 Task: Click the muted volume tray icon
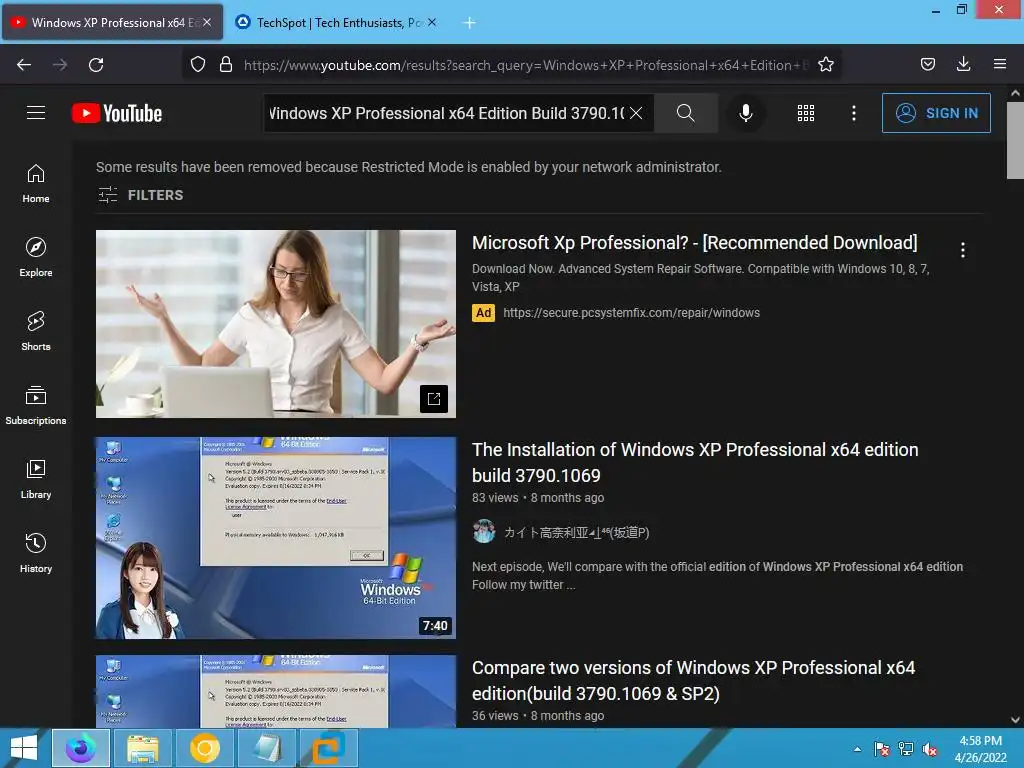point(930,749)
